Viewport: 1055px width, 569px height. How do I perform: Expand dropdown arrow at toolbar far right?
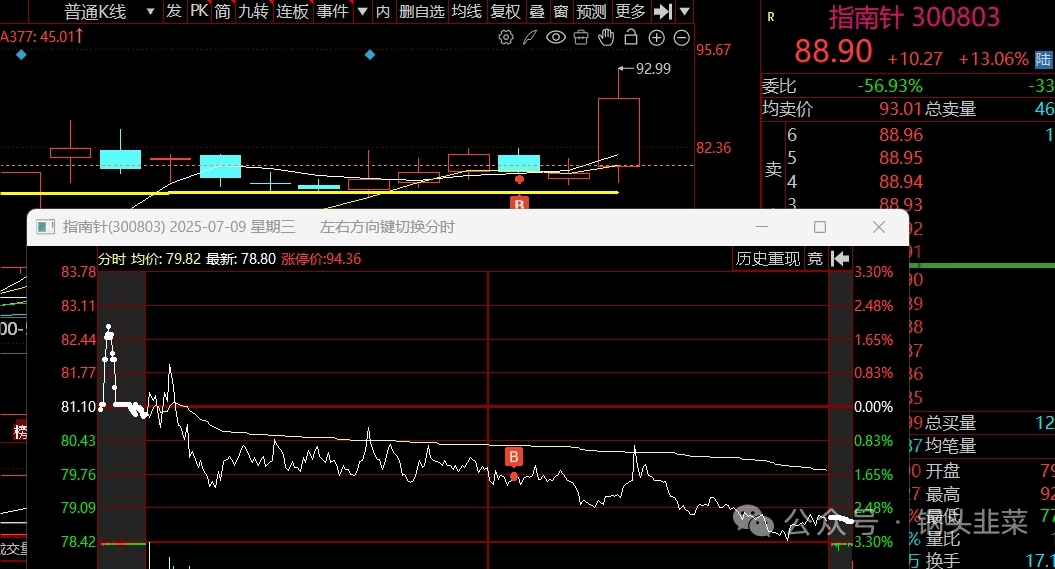coord(685,11)
